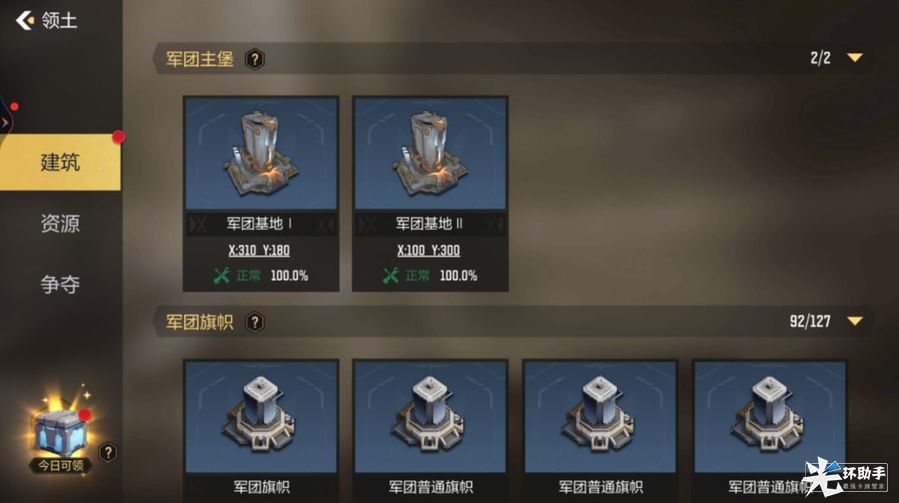Click question mark beside reward chest

tap(108, 453)
